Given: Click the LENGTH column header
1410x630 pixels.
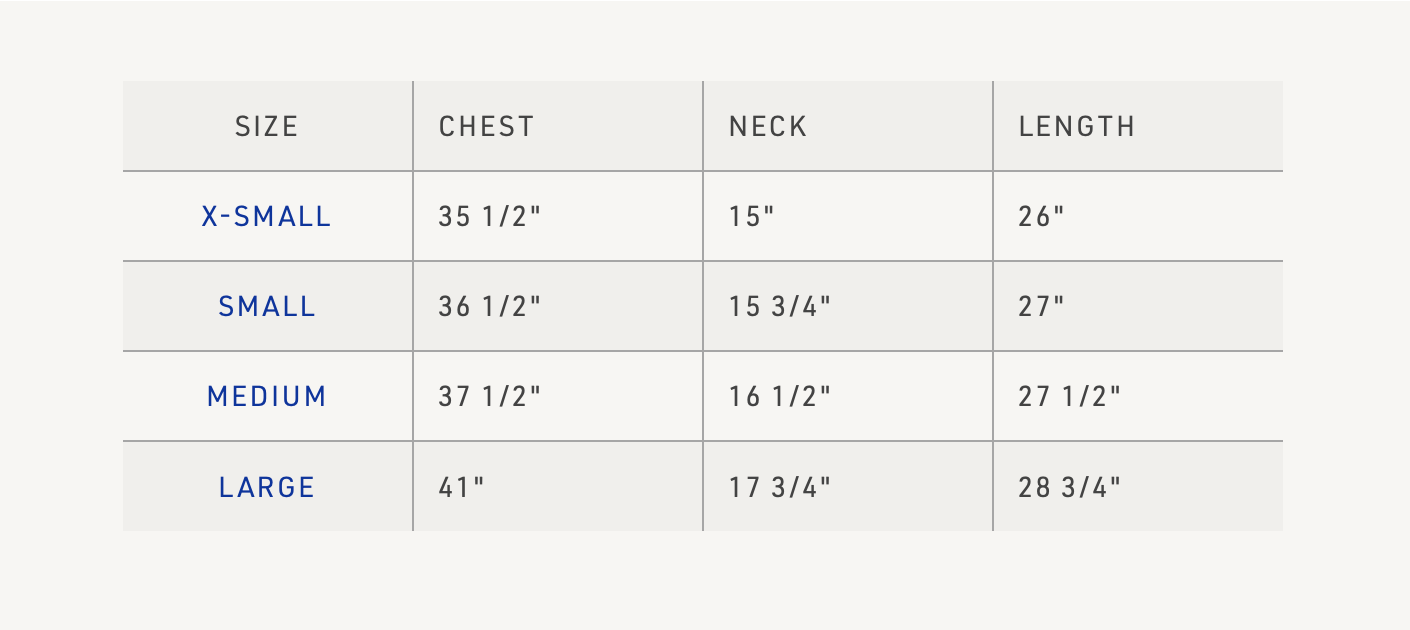Looking at the screenshot, I should click(1077, 127).
